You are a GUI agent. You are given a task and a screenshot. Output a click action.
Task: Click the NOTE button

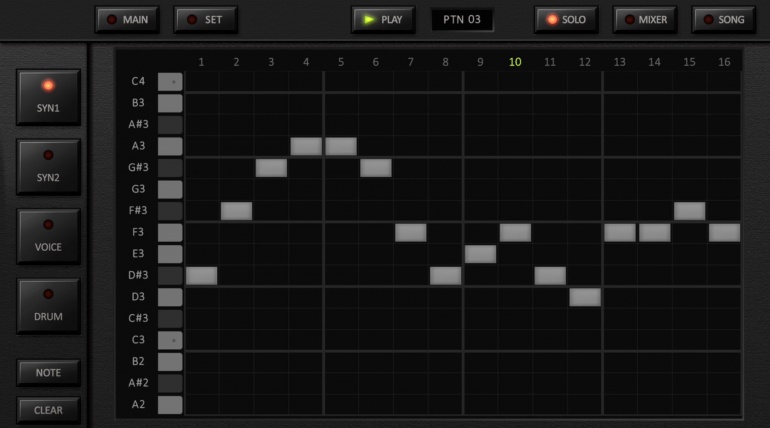click(x=48, y=373)
